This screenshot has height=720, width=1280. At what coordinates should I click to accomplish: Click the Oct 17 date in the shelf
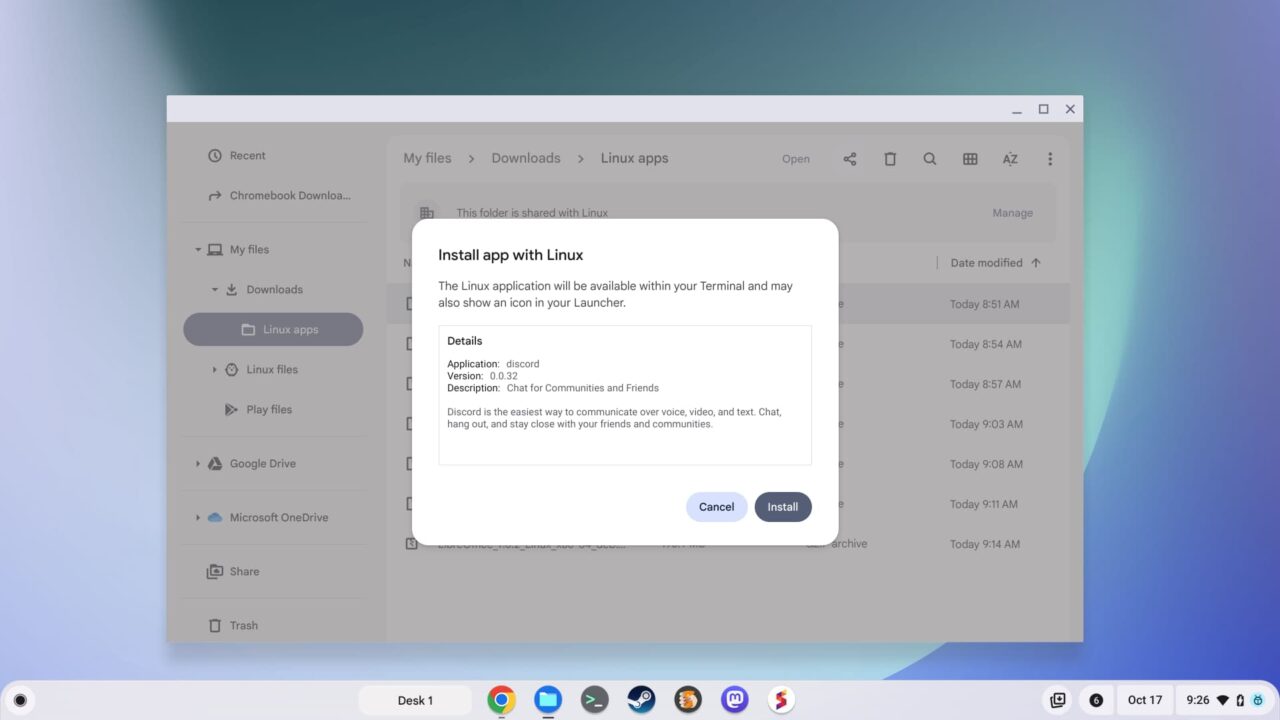1145,700
